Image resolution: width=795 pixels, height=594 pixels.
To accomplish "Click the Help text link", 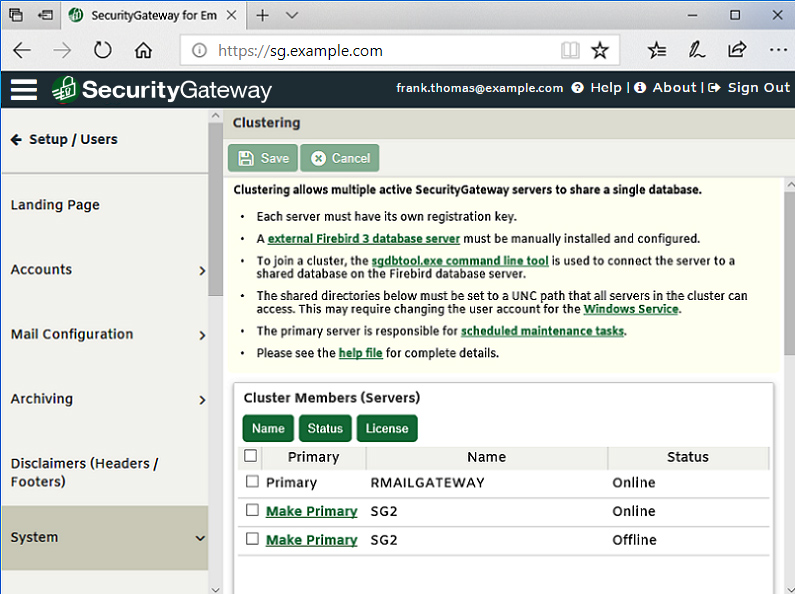I will (x=606, y=88).
